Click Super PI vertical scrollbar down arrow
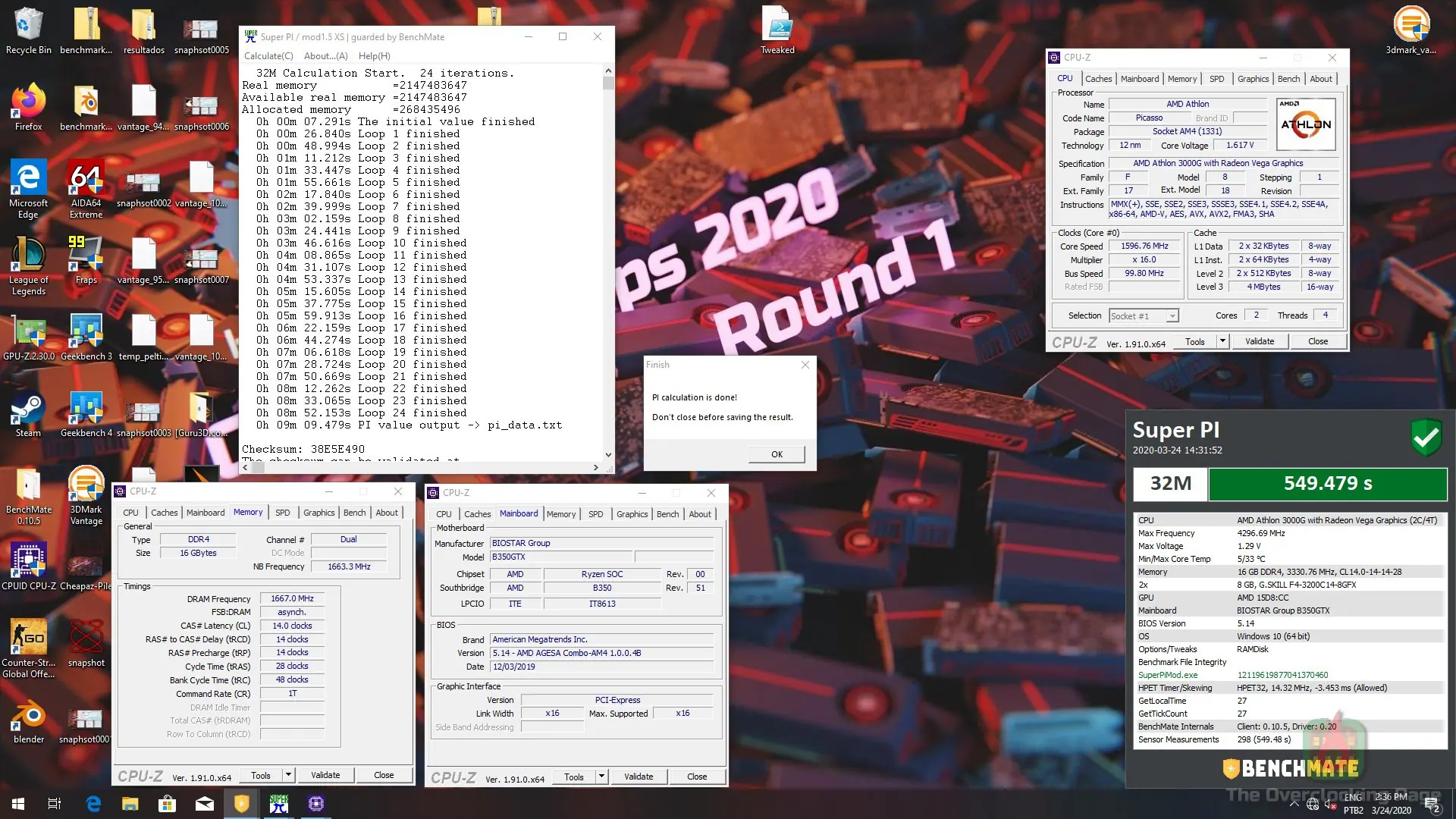Image resolution: width=1456 pixels, height=819 pixels. [x=608, y=455]
